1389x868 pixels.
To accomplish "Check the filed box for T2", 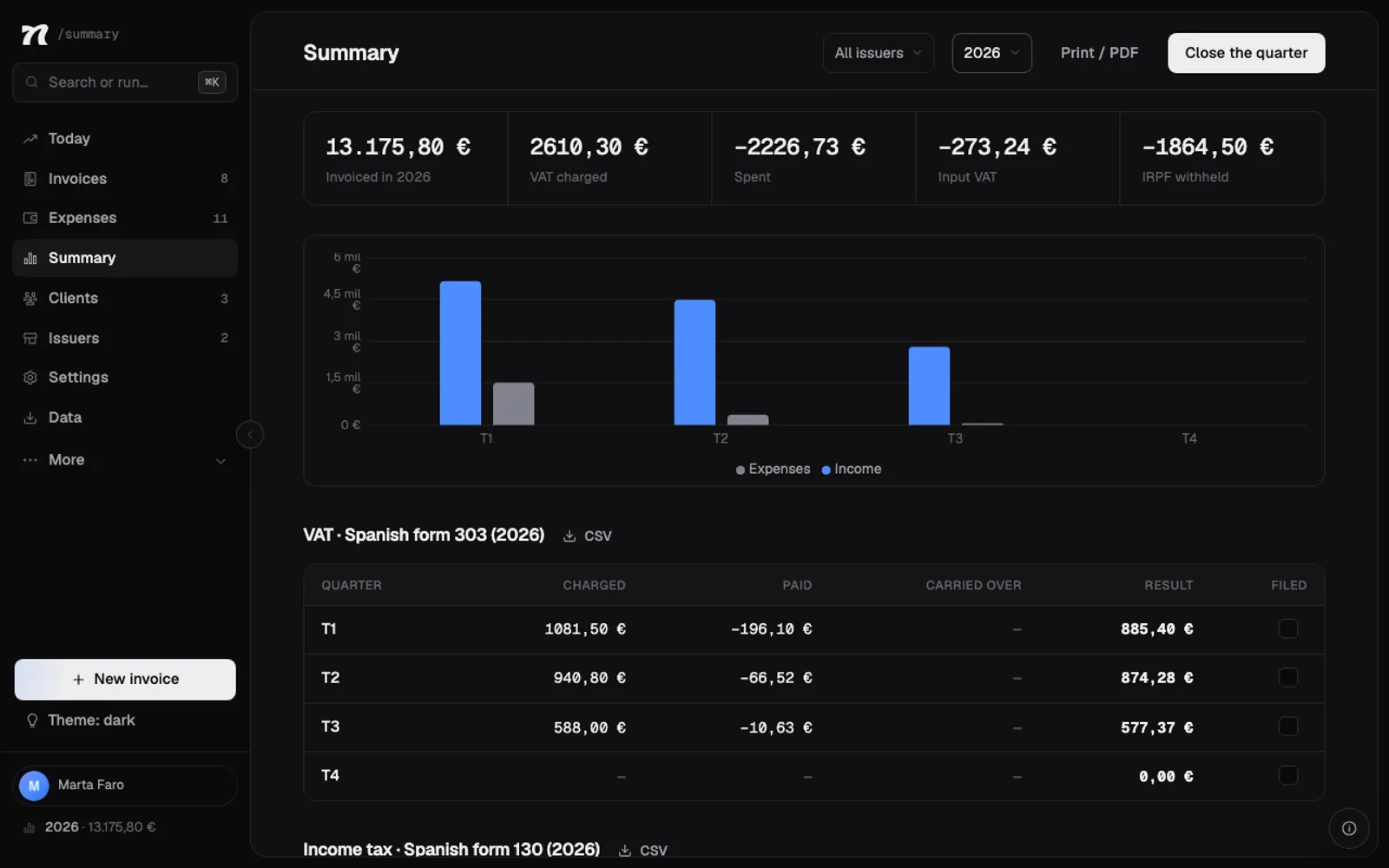I will point(1288,677).
